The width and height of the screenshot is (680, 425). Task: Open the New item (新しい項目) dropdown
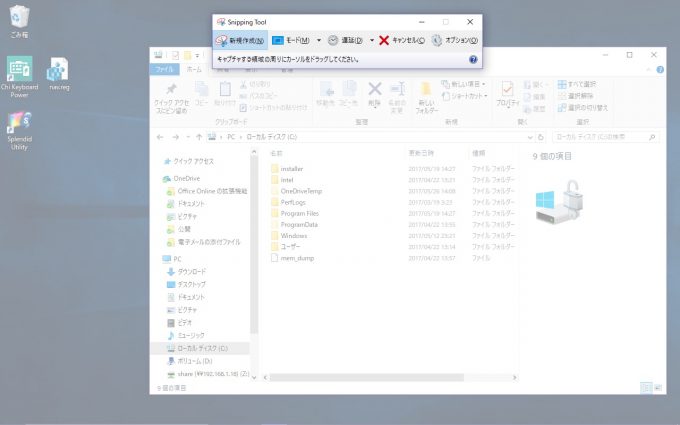tap(464, 84)
